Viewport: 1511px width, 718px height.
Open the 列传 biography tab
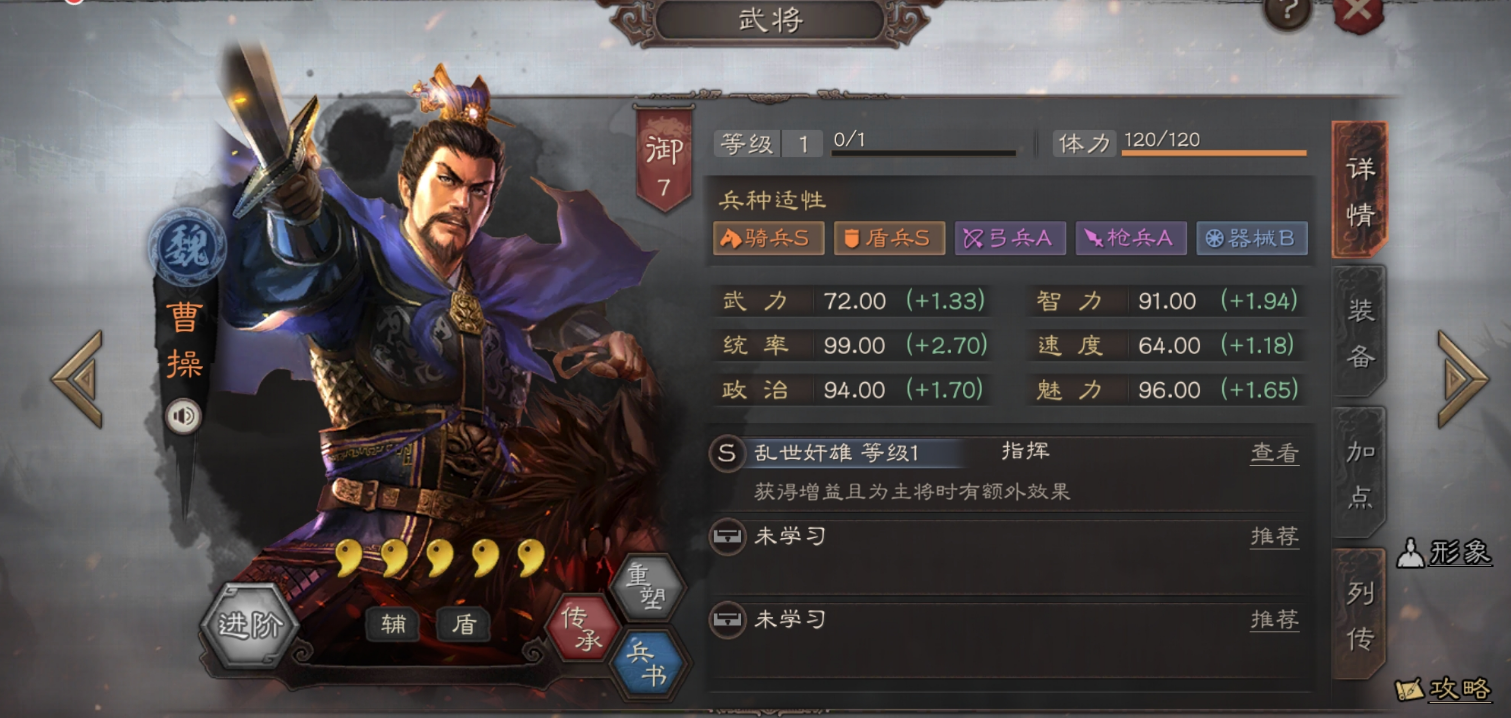(1360, 615)
